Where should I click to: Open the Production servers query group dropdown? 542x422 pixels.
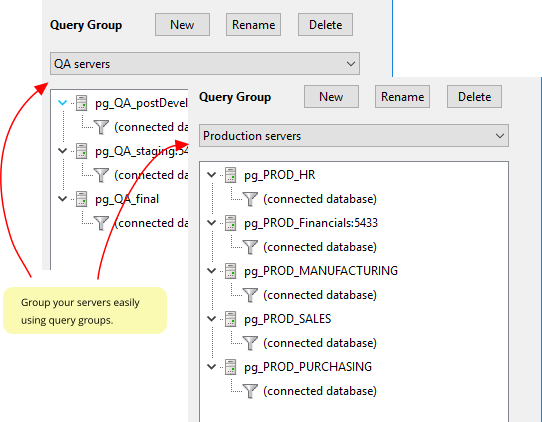[x=354, y=136]
